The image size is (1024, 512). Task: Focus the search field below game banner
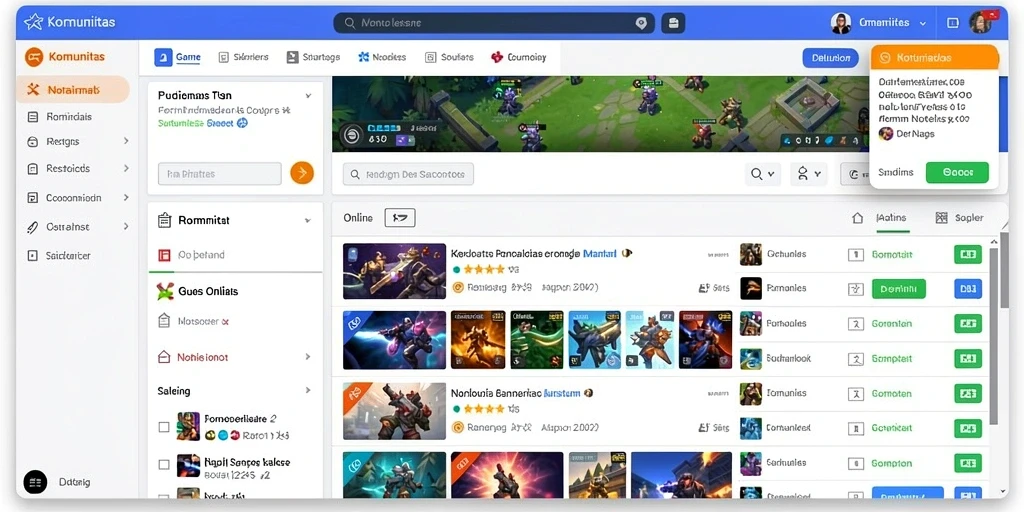click(x=408, y=174)
